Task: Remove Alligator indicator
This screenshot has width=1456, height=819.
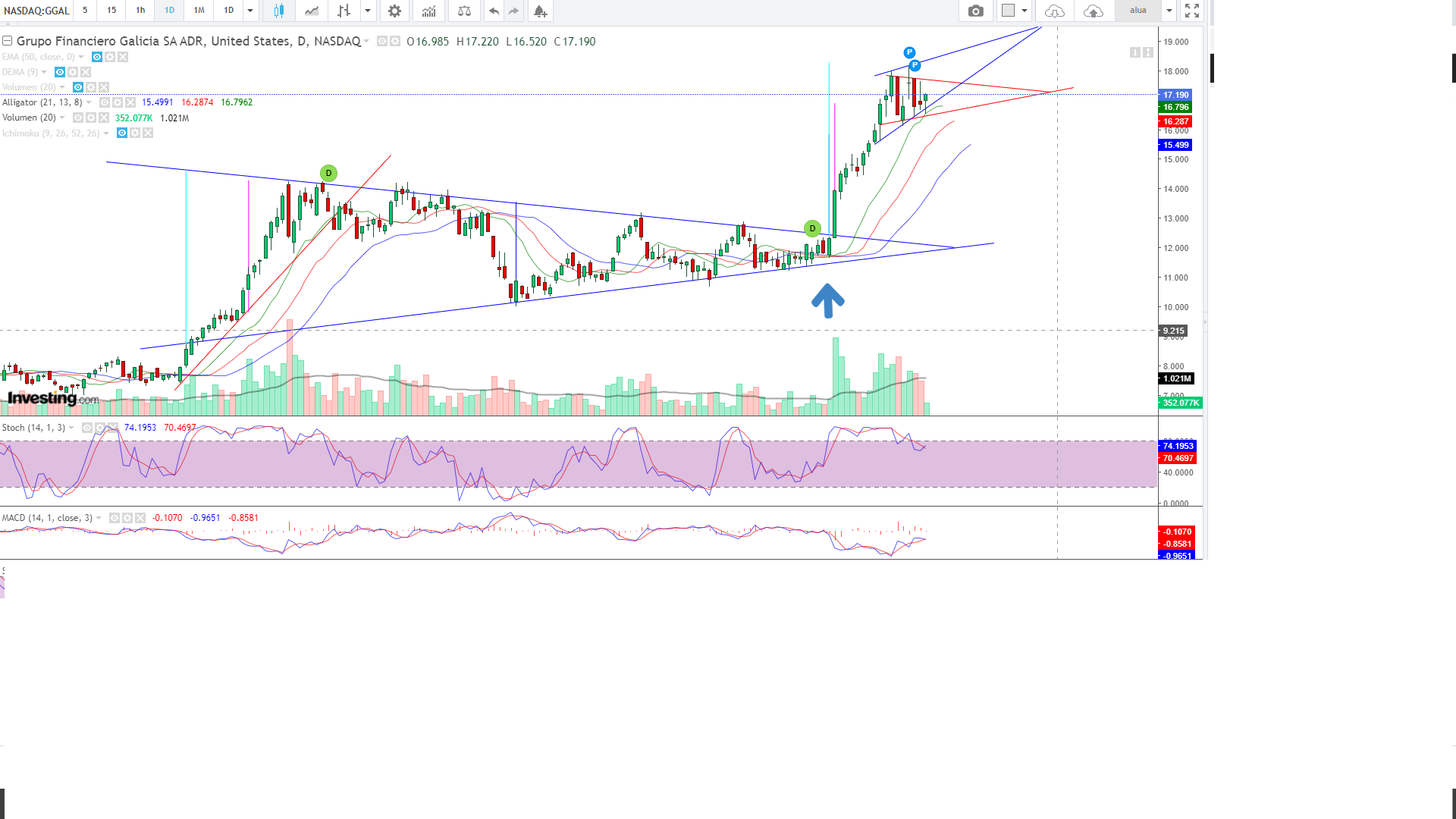Action: point(130,102)
